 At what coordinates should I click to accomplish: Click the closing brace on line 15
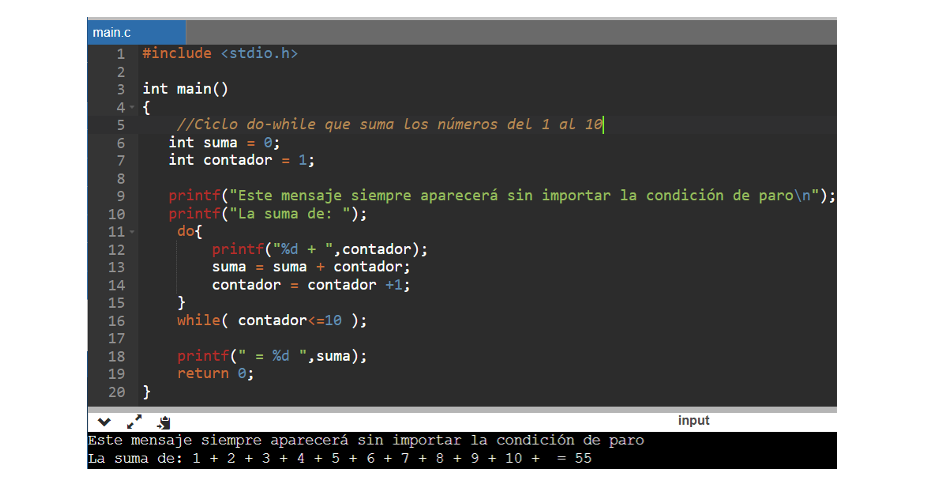(x=182, y=303)
